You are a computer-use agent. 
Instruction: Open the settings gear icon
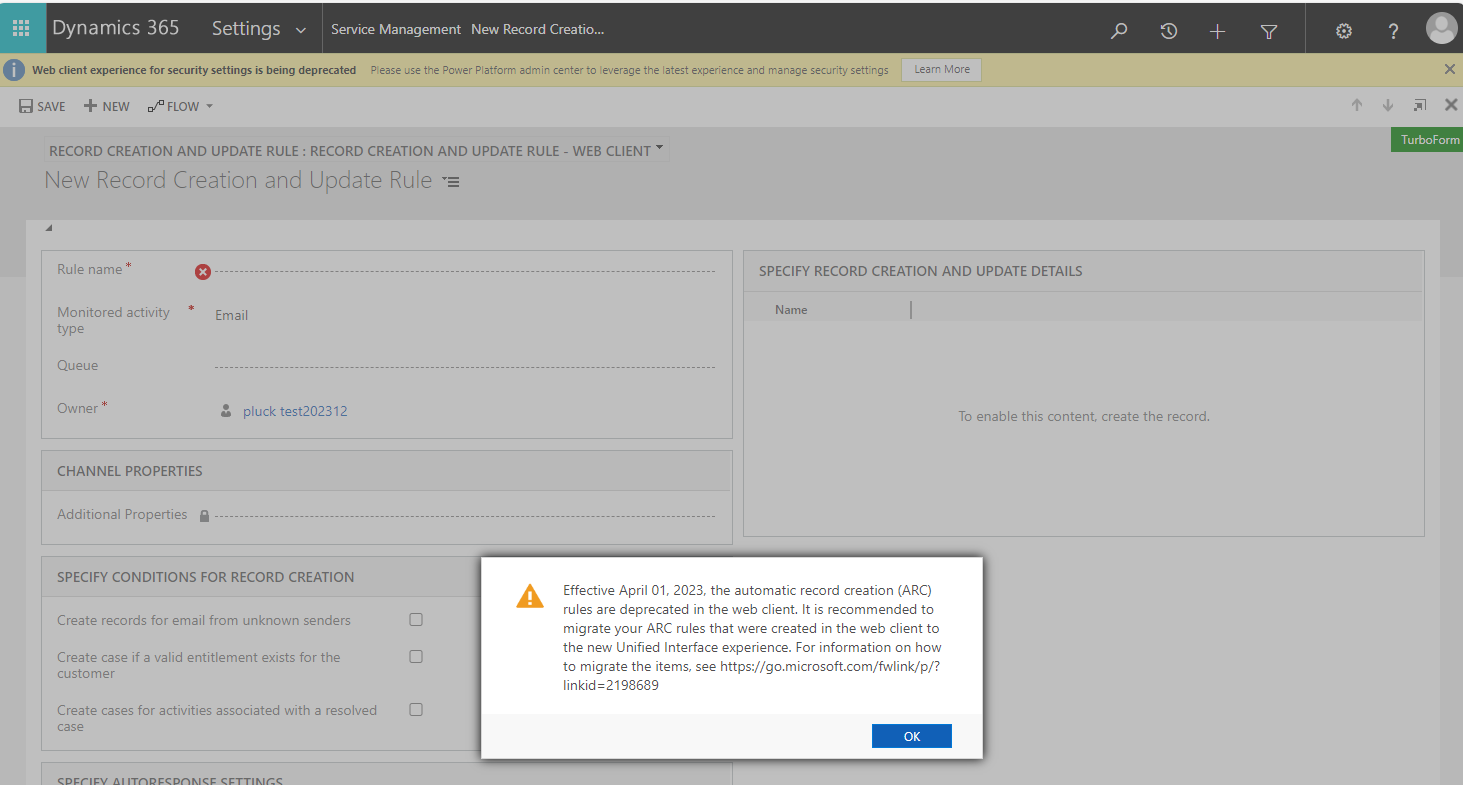[1344, 31]
